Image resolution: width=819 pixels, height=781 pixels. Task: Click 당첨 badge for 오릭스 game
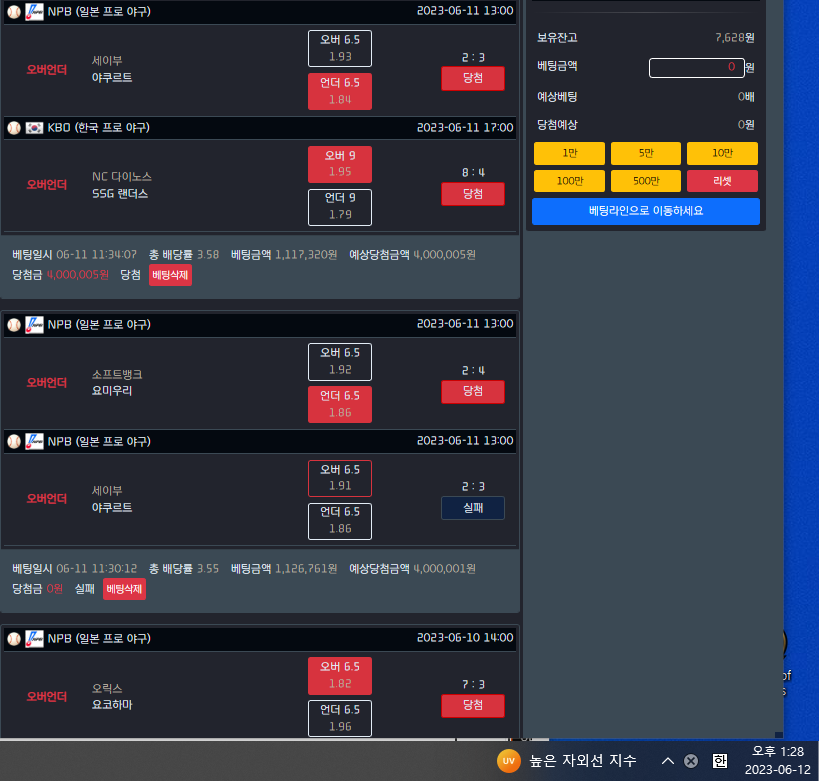click(473, 706)
